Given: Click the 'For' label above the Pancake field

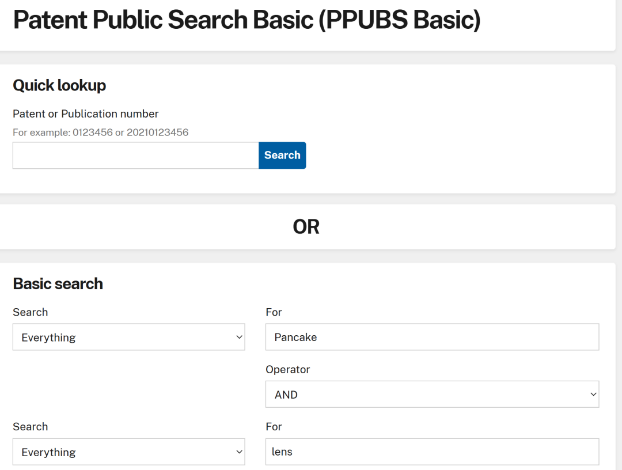Looking at the screenshot, I should 273,312.
